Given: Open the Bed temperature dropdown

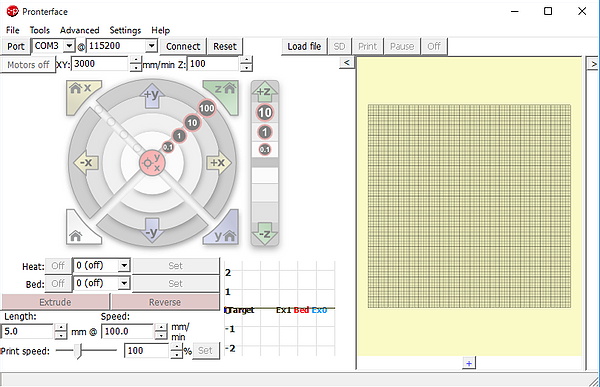Looking at the screenshot, I should [x=124, y=283].
